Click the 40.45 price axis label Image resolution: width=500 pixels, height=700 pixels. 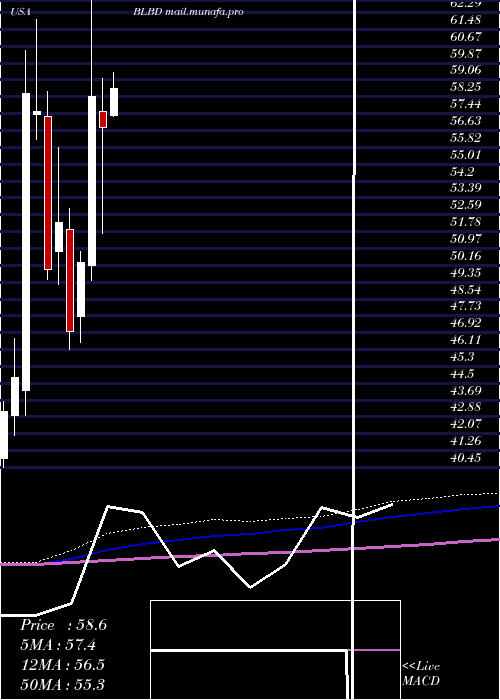[466, 458]
